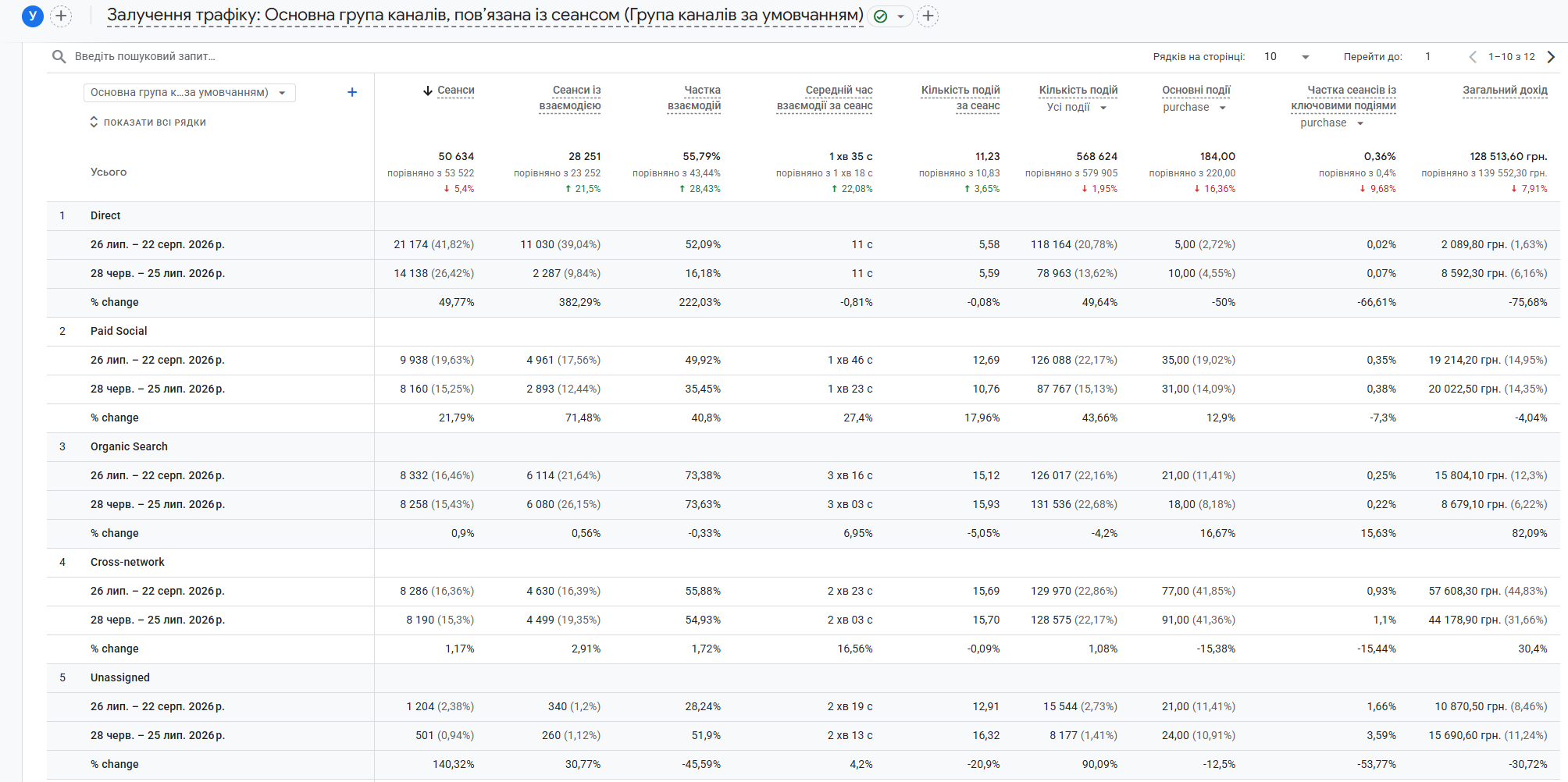
Task: Click the blue У segment badge
Action: point(32,16)
